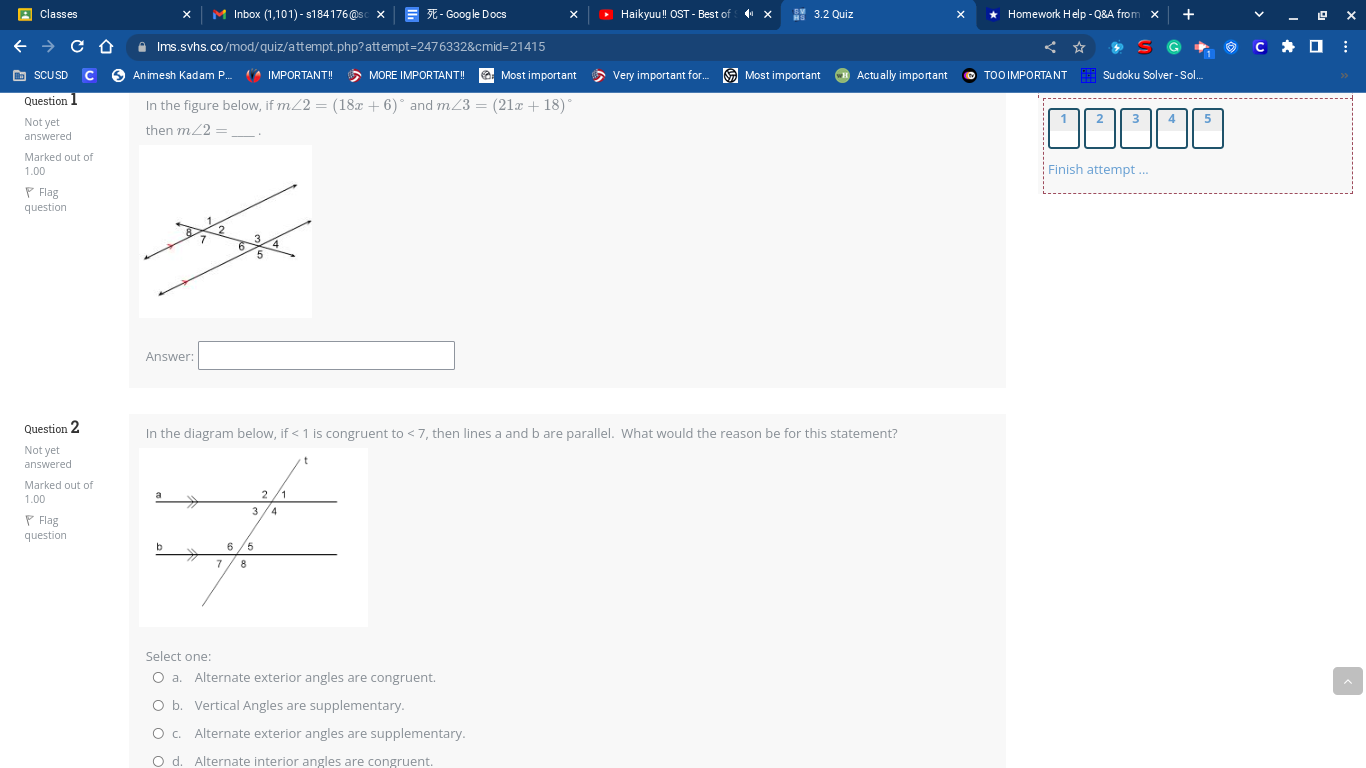Image resolution: width=1366 pixels, height=768 pixels.
Task: Jump to question 4 in quiz navigation
Action: tap(1172, 128)
